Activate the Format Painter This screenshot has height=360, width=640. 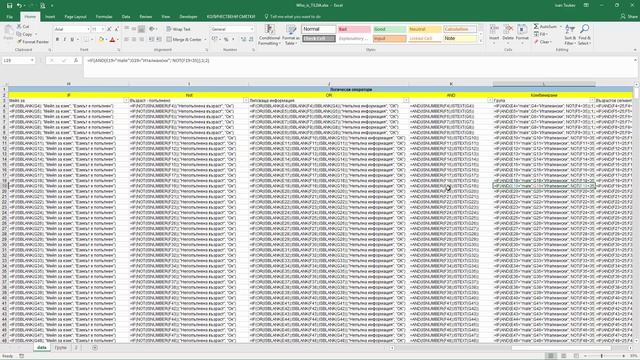[x=33, y=42]
